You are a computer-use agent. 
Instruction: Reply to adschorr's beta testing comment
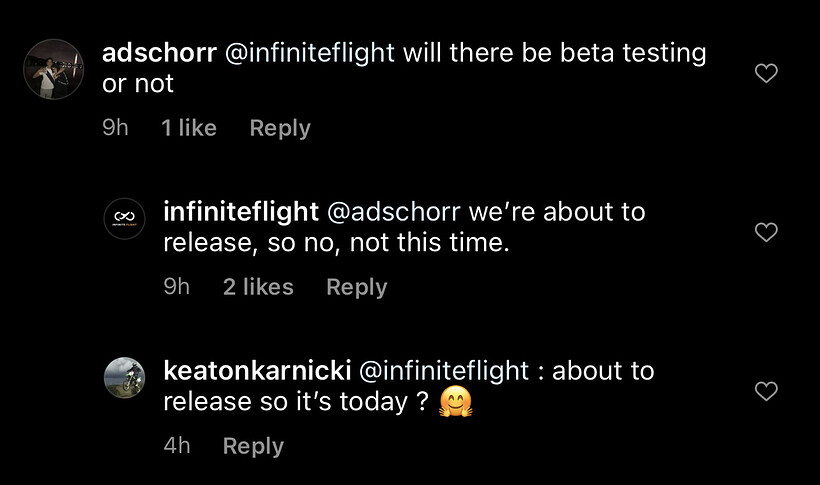coord(280,128)
